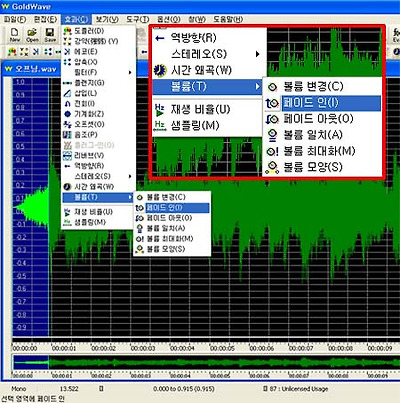Click the GoldWave window title bar

pyautogui.click(x=200, y=7)
